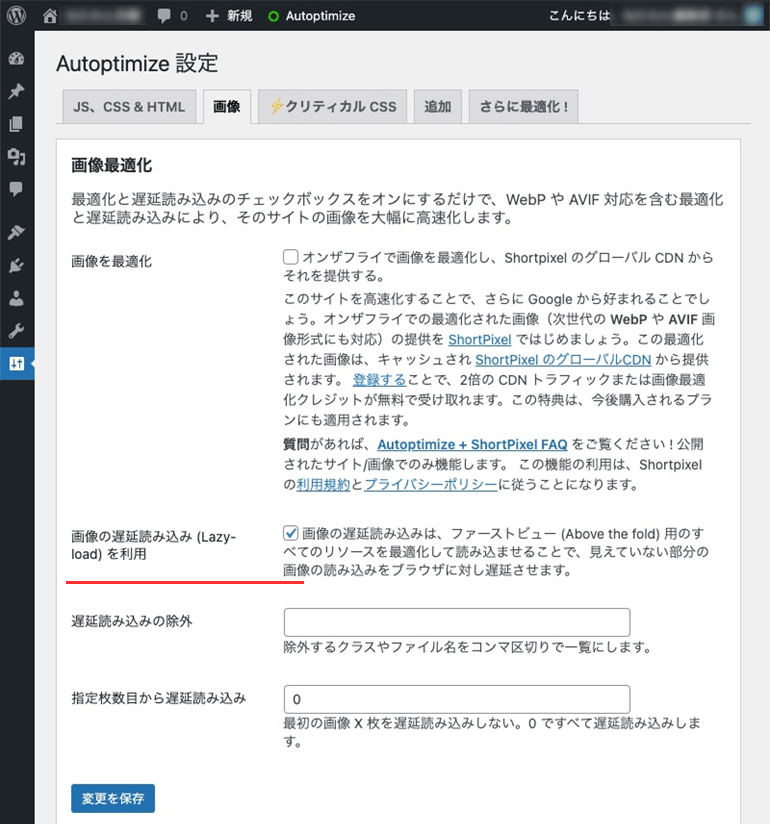770x824 pixels.
Task: Click the 除外するクラスやファイル名 help text
Action: pyautogui.click(x=467, y=647)
